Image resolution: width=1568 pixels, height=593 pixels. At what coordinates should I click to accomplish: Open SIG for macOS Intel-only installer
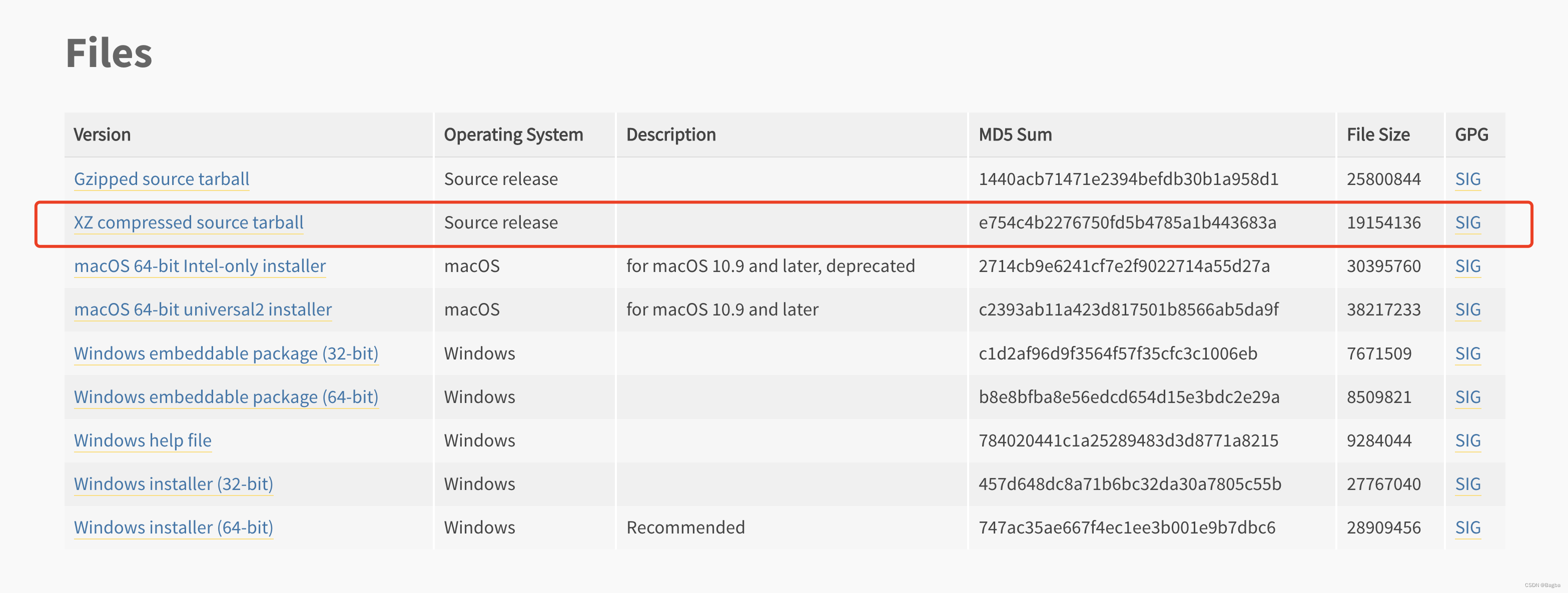pyautogui.click(x=1467, y=266)
